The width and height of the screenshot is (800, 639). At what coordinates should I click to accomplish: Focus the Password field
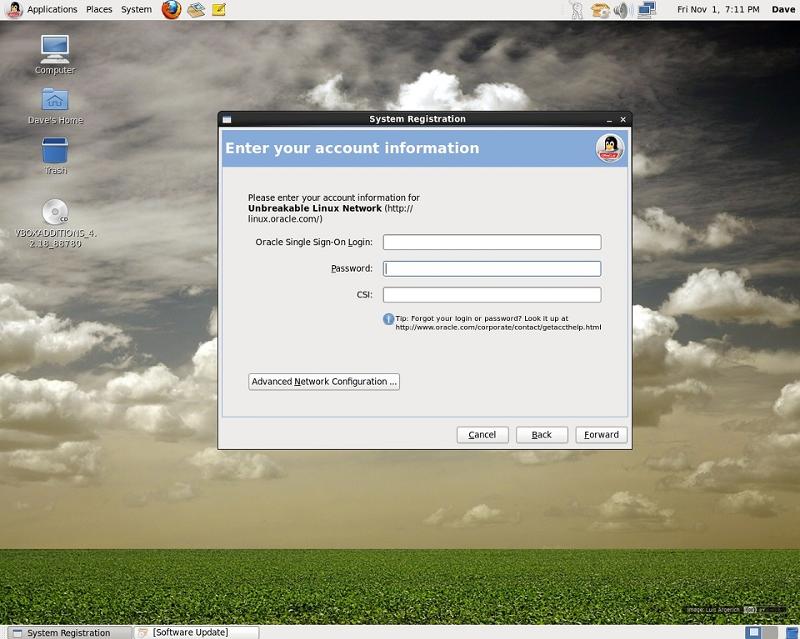(492, 268)
